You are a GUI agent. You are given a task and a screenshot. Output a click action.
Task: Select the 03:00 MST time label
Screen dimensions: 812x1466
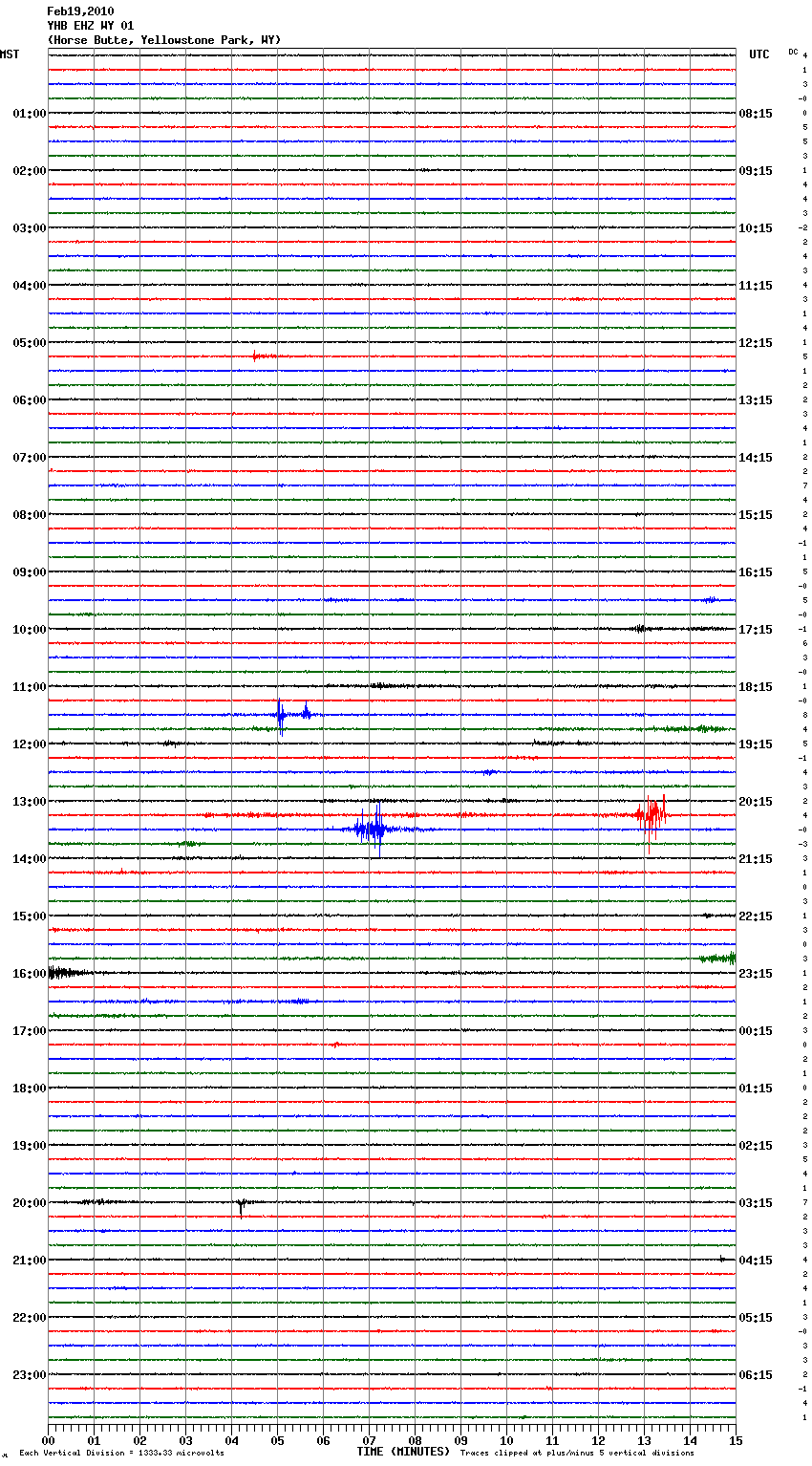coord(30,228)
